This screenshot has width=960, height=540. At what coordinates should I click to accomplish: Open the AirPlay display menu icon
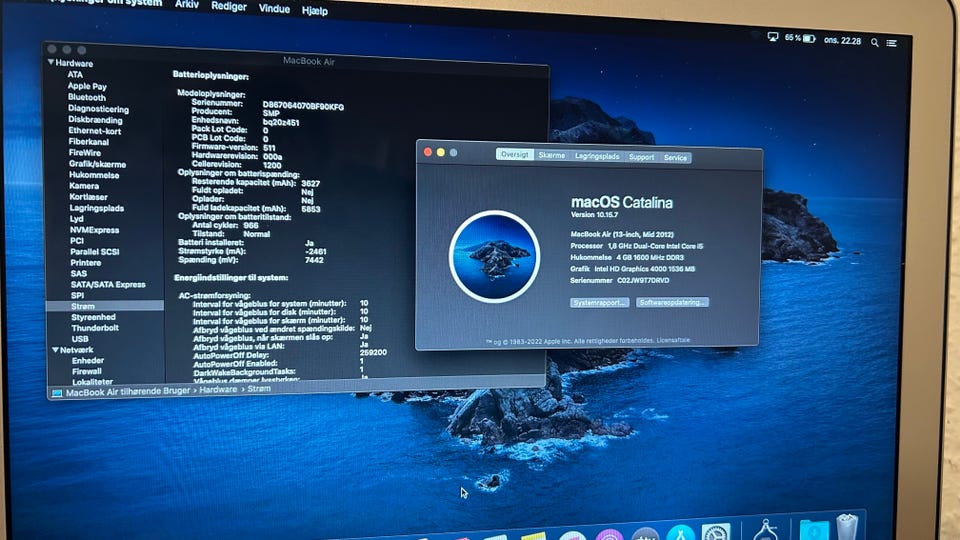[x=773, y=37]
